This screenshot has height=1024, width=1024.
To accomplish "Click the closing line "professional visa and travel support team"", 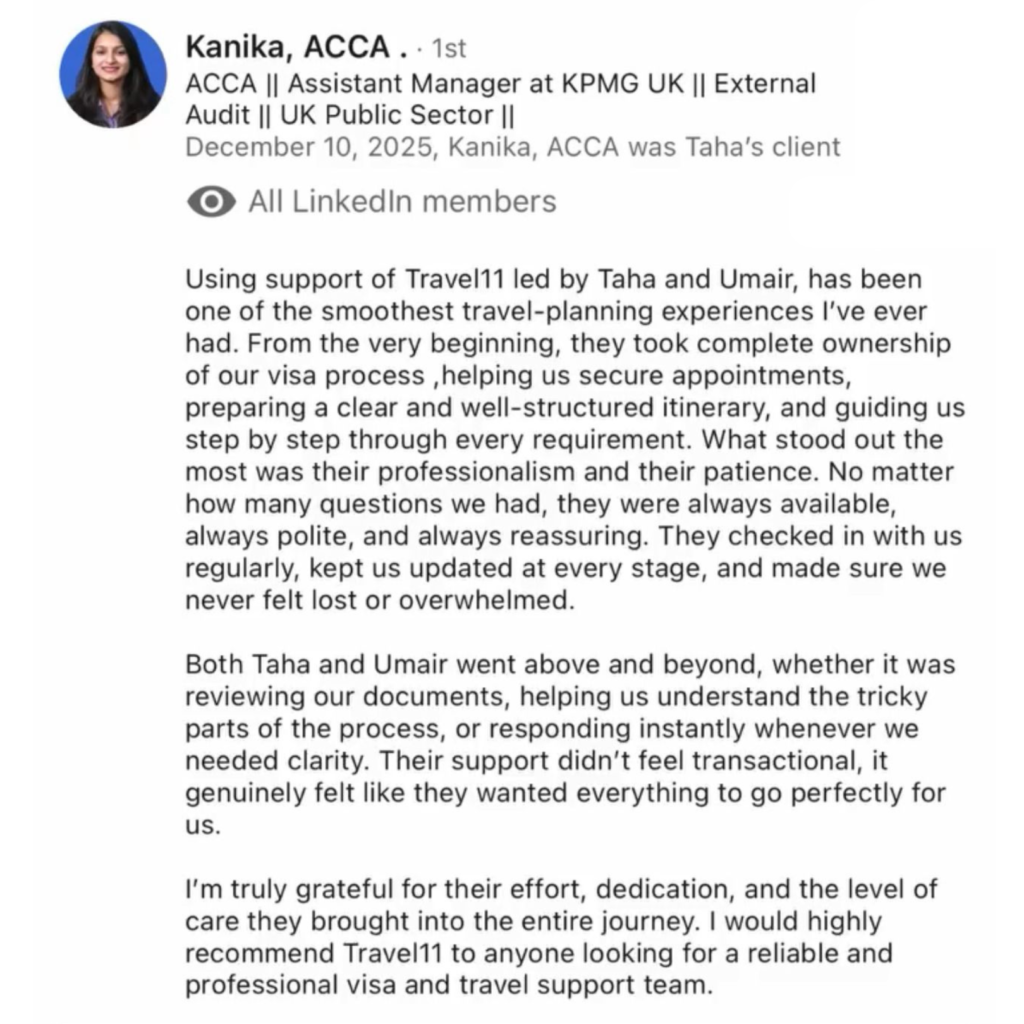I will [447, 985].
